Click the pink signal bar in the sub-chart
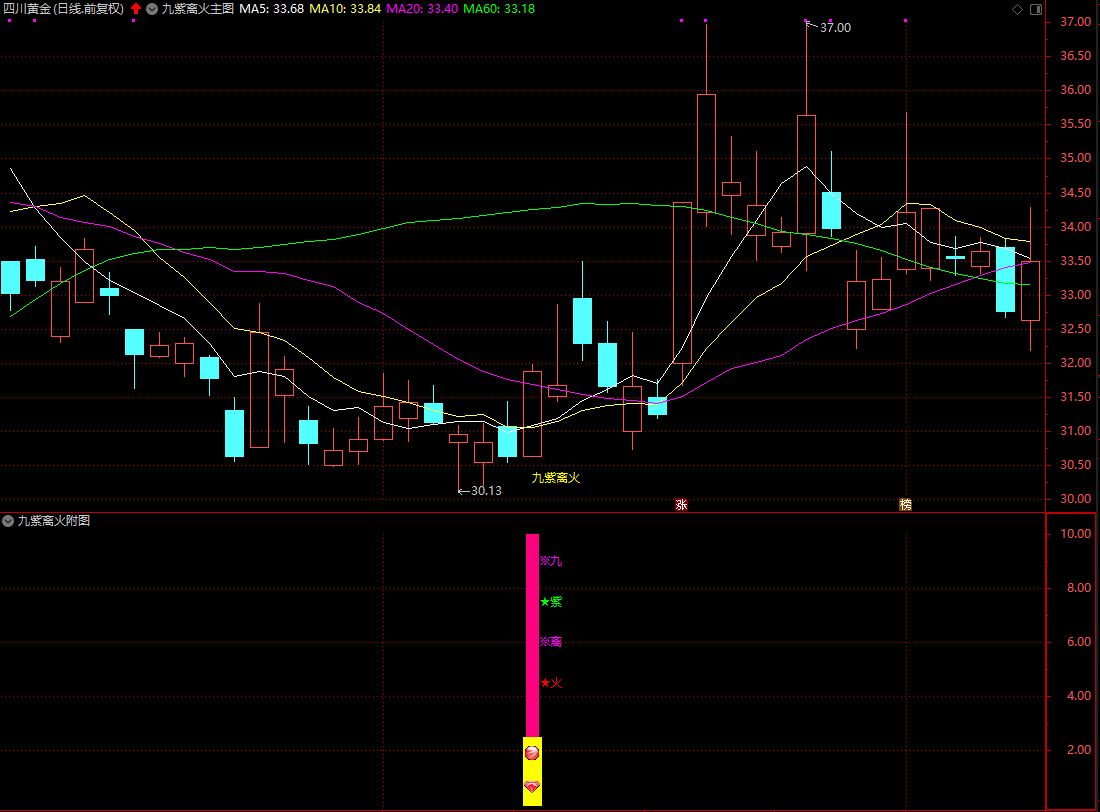The image size is (1100, 812). tap(532, 636)
